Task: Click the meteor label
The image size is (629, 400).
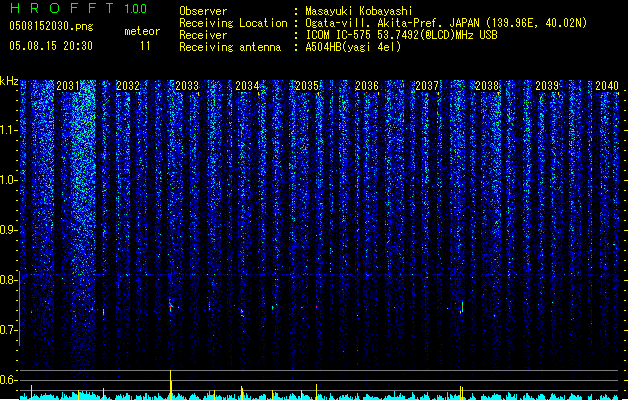Action: click(142, 31)
